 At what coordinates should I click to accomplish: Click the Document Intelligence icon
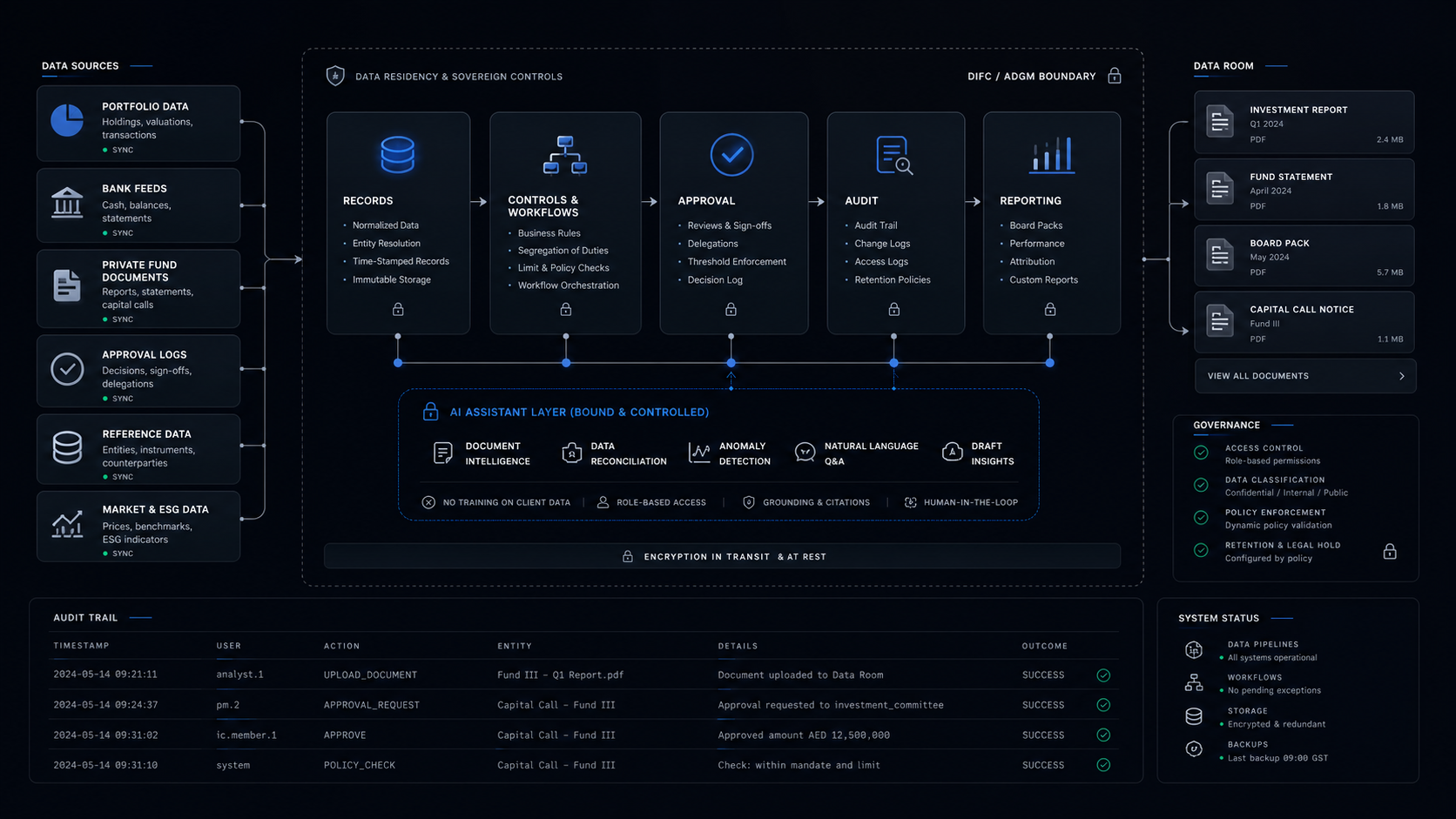(443, 453)
